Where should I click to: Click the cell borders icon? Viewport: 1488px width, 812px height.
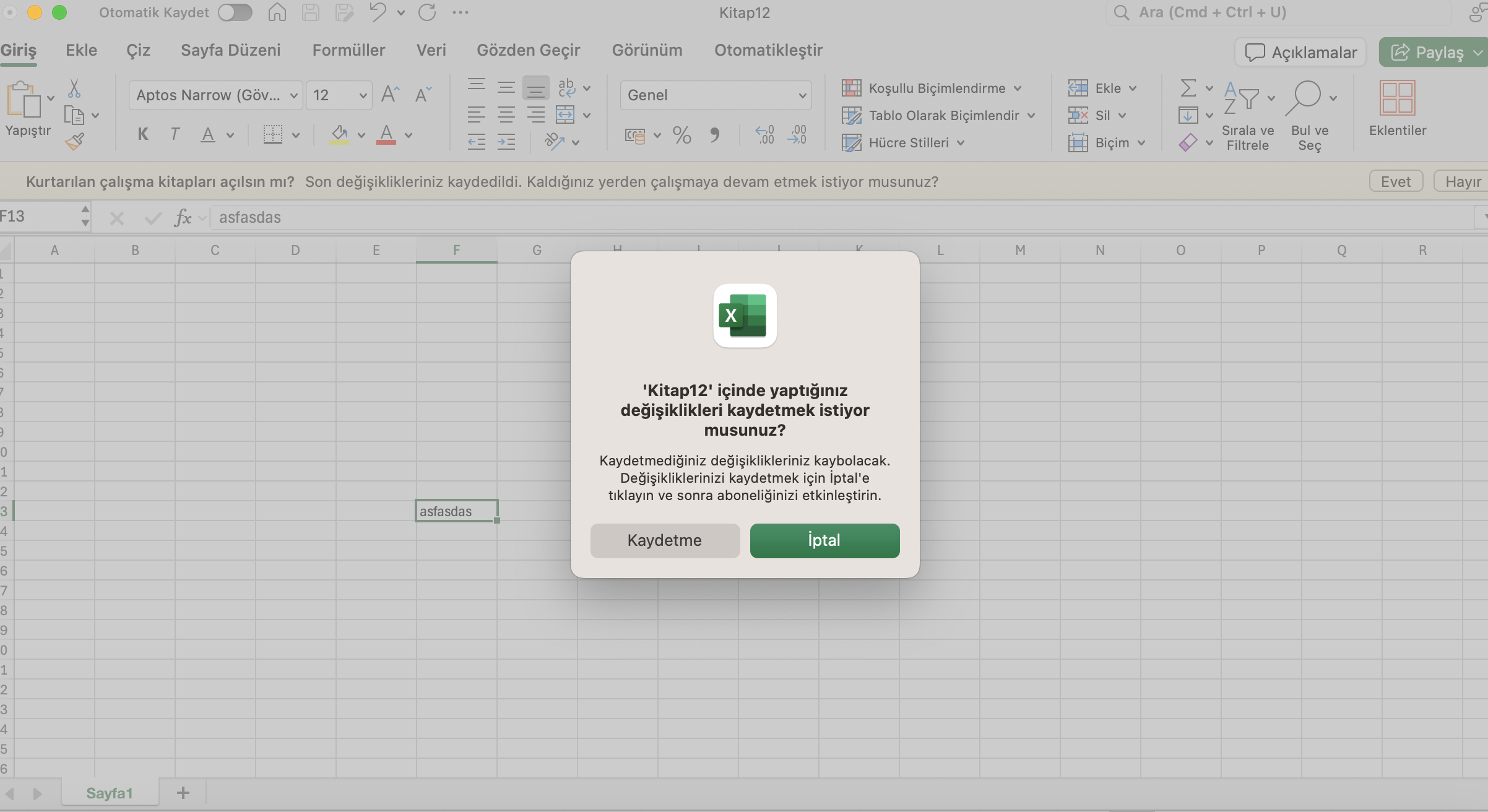272,134
